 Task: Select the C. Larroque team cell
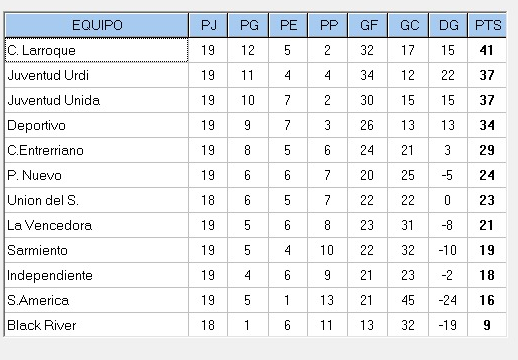click(x=97, y=50)
